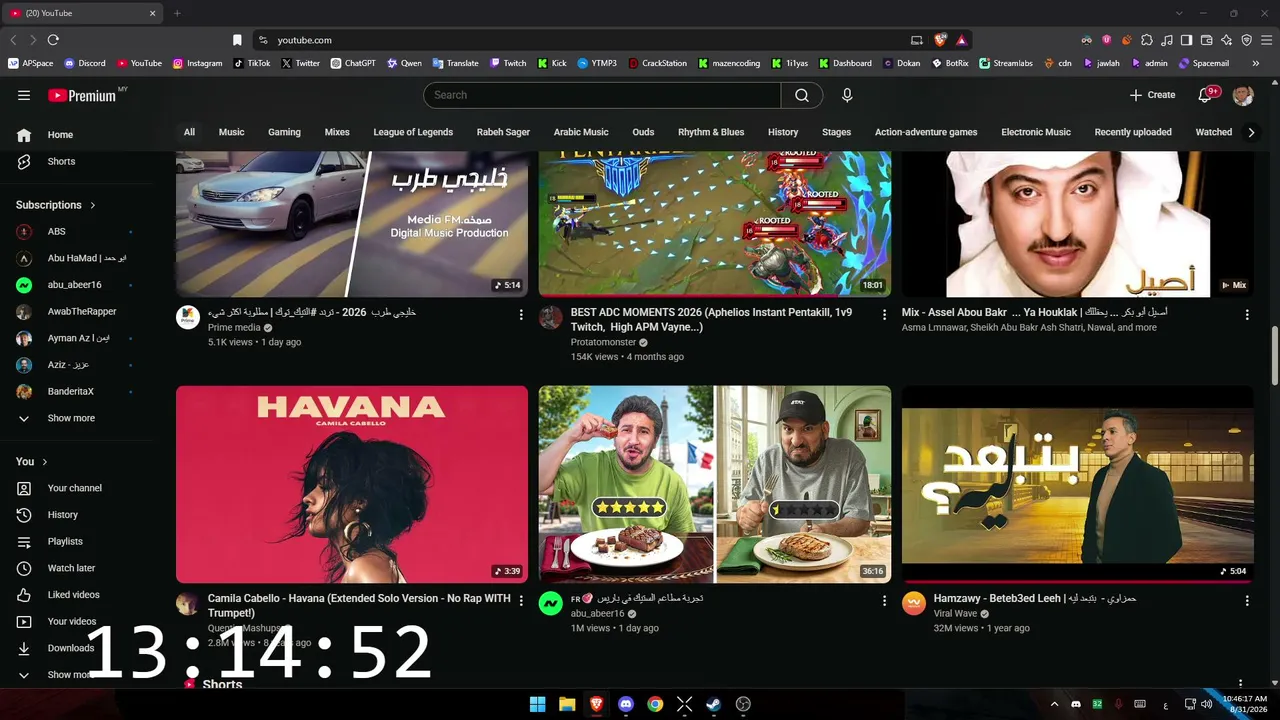Click the page vertical scrollbar
1280x720 pixels.
click(x=1274, y=355)
